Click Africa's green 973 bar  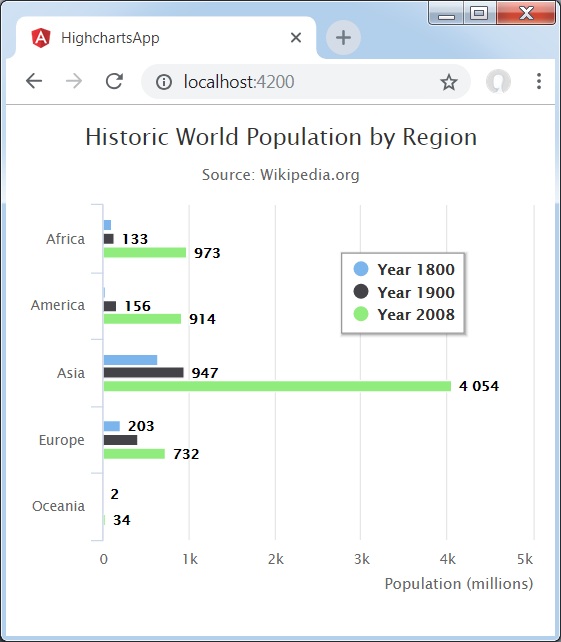pyautogui.click(x=145, y=253)
